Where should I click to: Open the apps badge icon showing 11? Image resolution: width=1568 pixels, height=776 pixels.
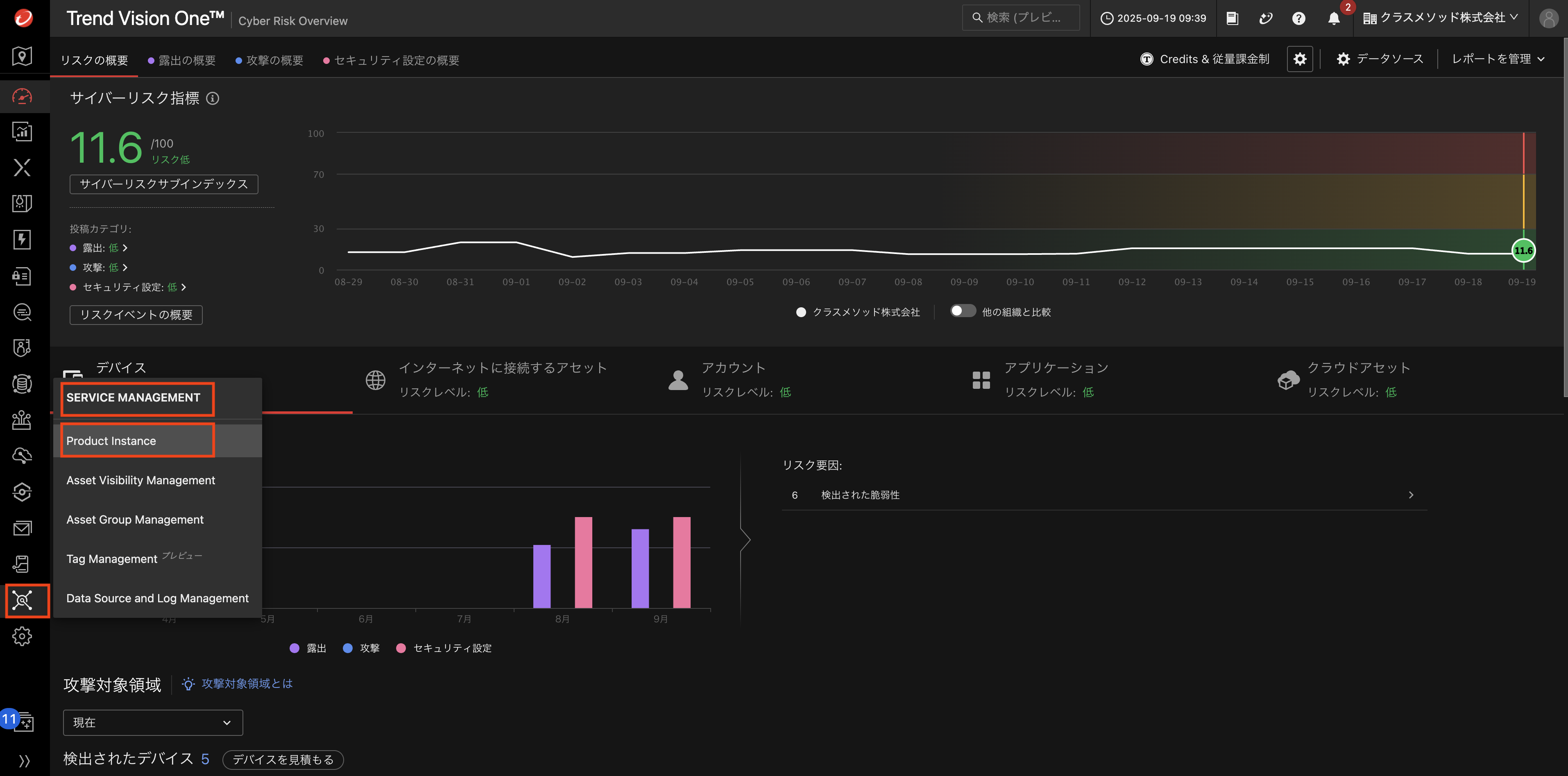(18, 721)
